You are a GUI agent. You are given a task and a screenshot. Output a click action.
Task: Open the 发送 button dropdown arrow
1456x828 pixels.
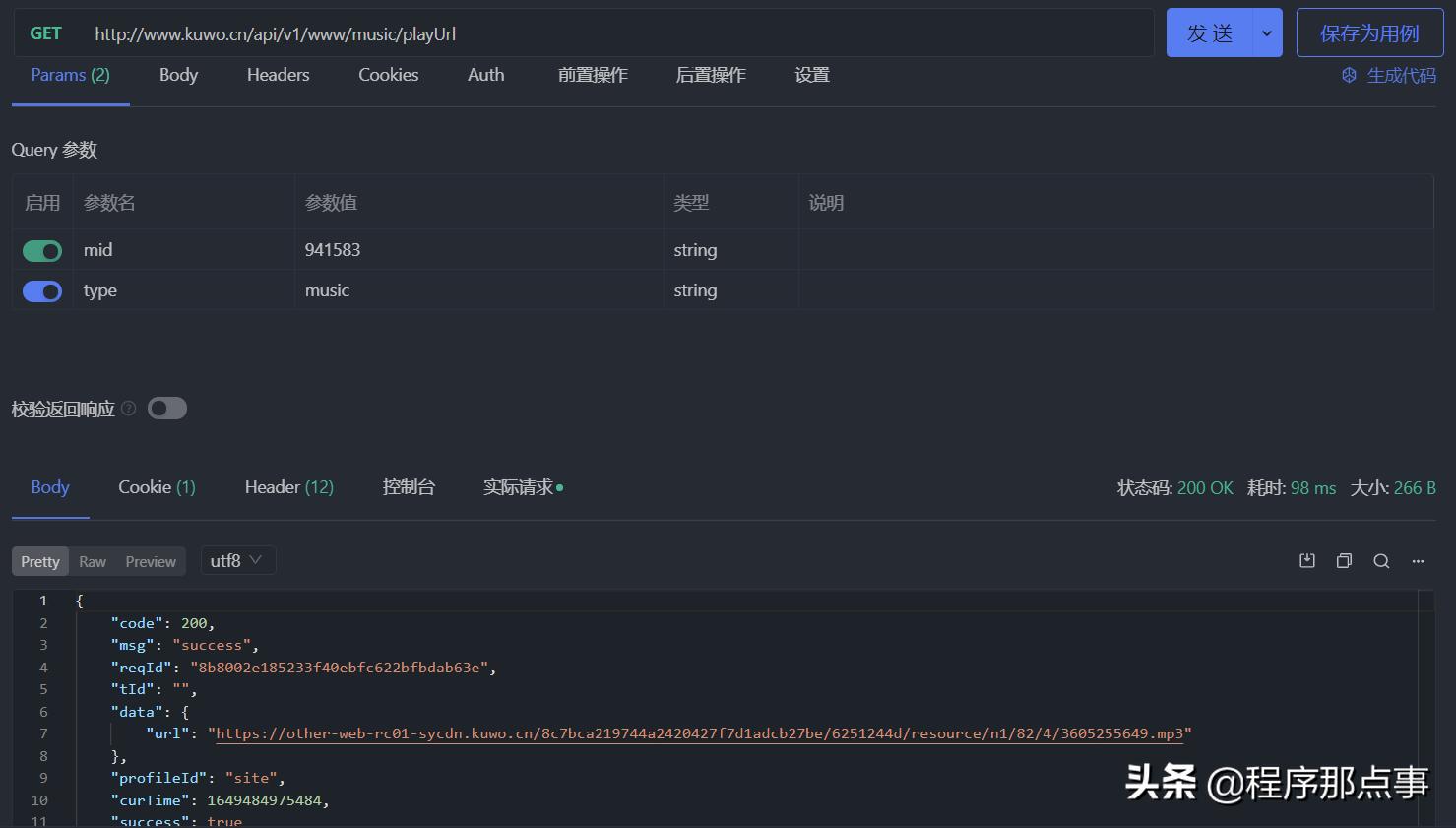click(x=1267, y=32)
